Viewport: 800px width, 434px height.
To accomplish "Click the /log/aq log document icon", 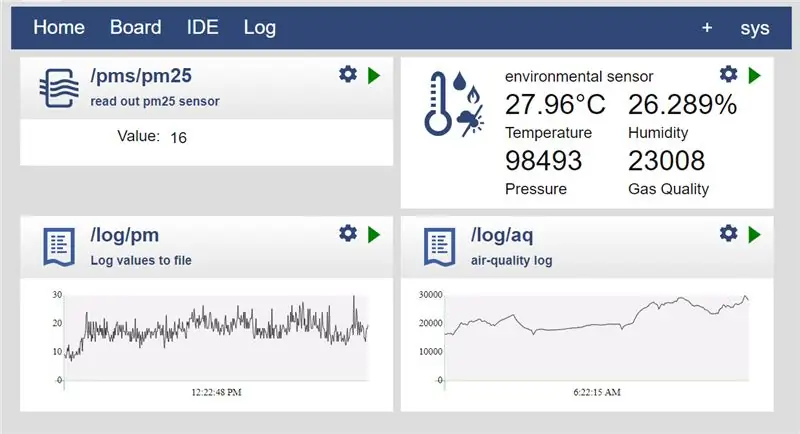I will coord(440,247).
